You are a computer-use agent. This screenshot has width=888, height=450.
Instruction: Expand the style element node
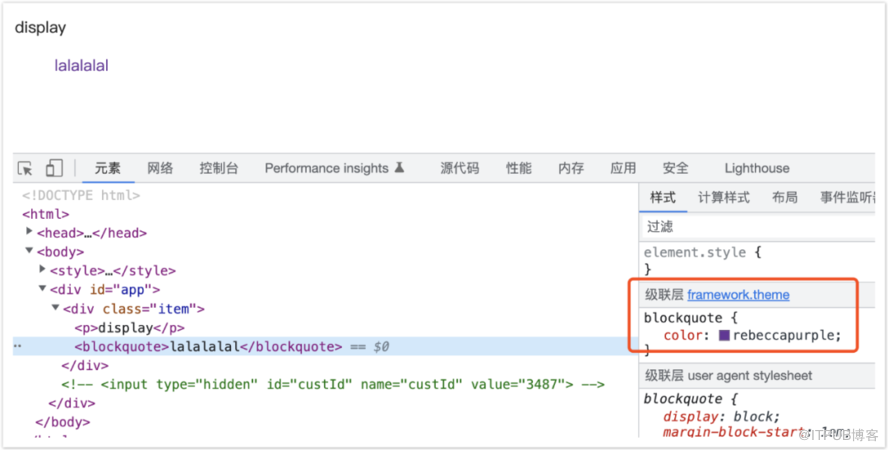click(x=42, y=269)
